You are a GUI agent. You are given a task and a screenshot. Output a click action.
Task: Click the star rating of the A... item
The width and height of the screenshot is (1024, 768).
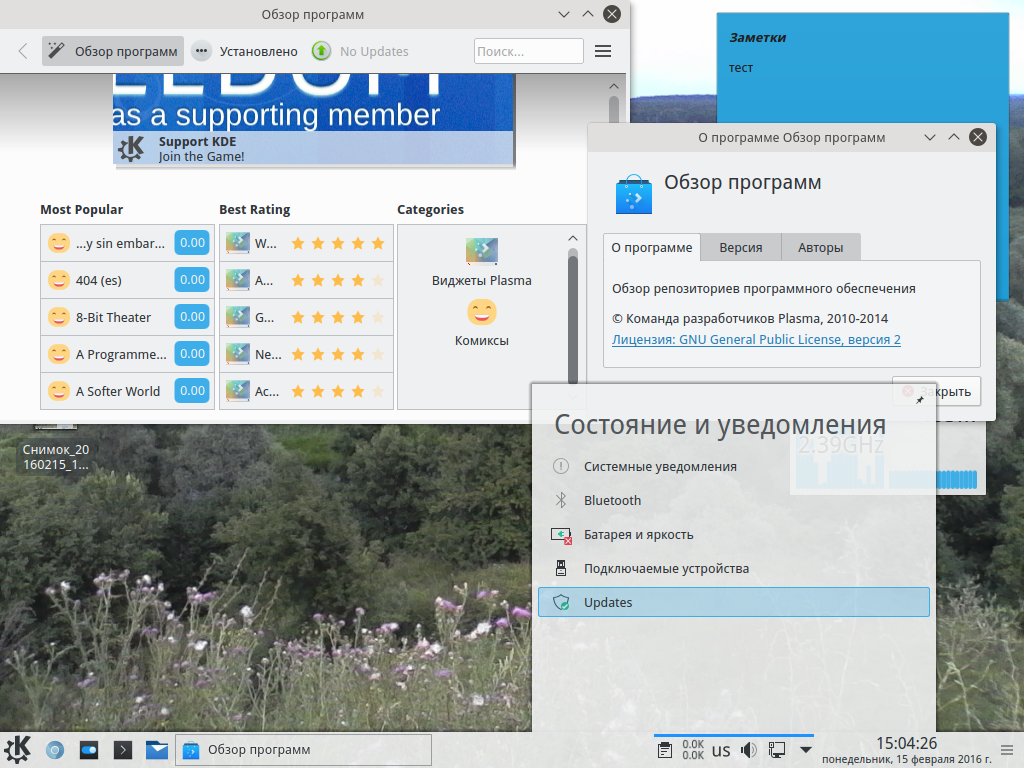coord(338,281)
